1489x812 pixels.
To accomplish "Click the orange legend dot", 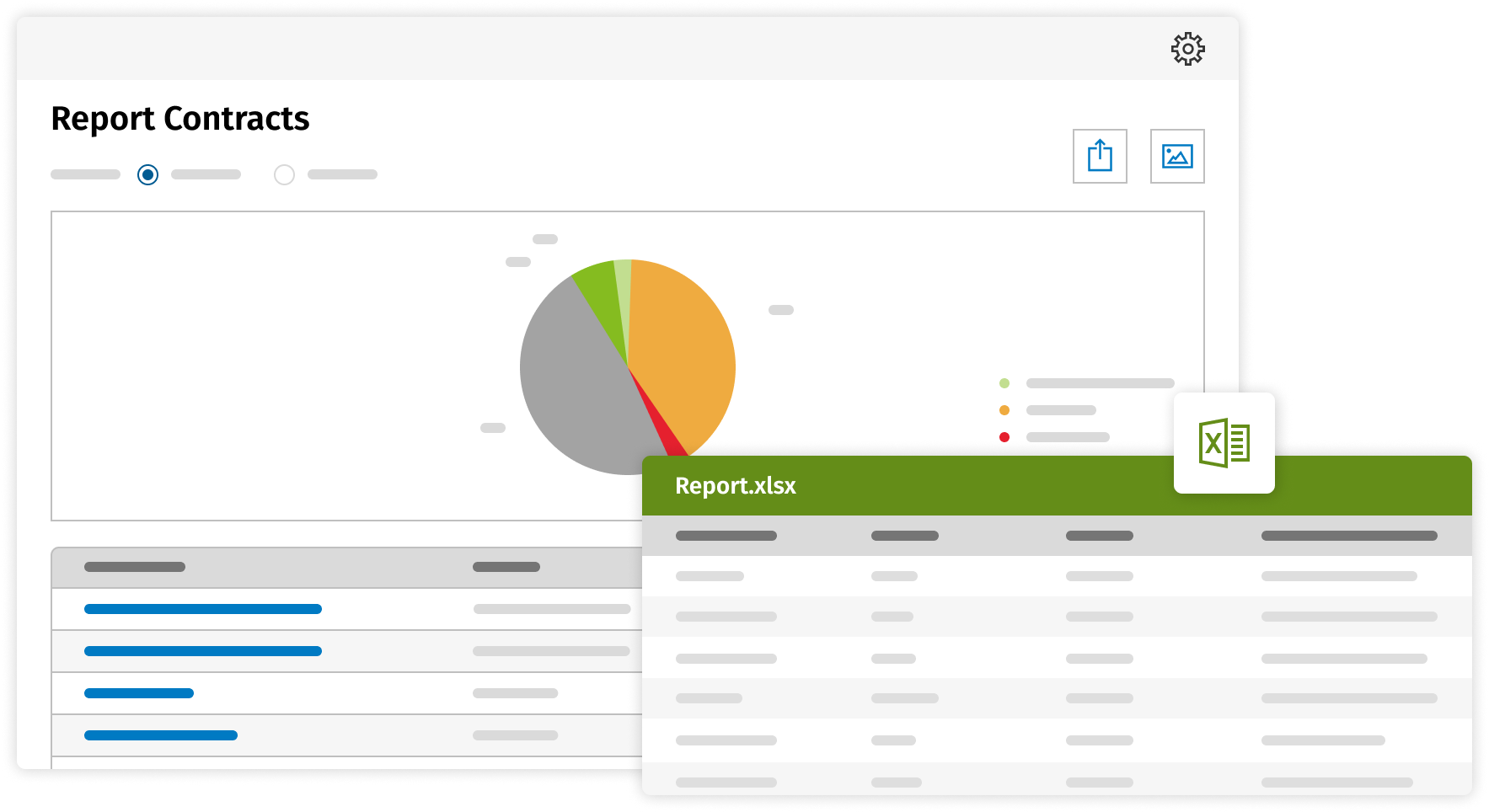I will coord(1004,410).
